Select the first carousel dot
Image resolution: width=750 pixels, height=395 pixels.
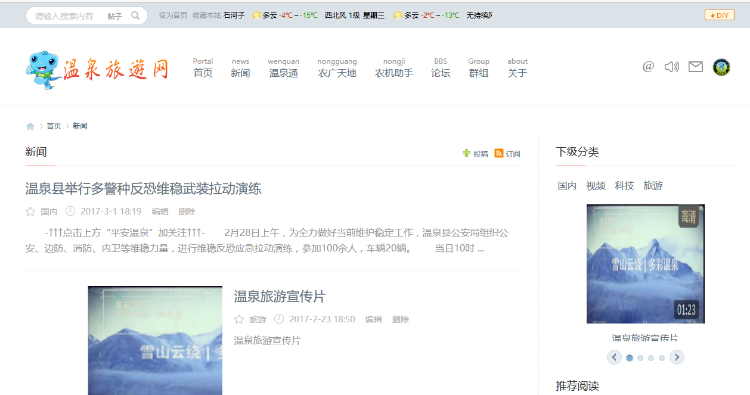[629, 358]
